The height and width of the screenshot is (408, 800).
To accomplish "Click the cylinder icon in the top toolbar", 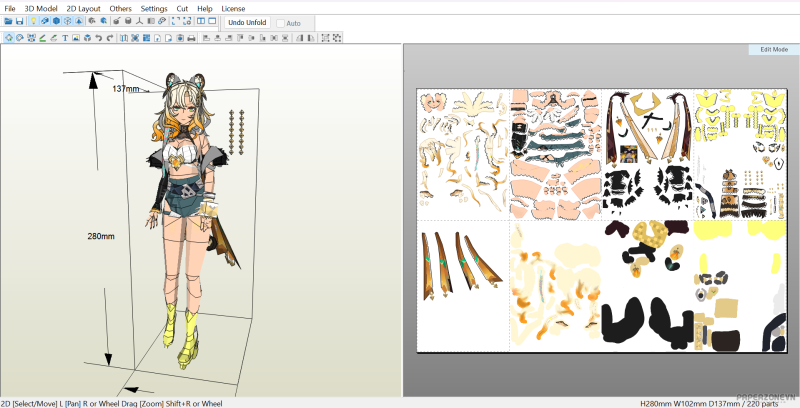I will [128, 21].
